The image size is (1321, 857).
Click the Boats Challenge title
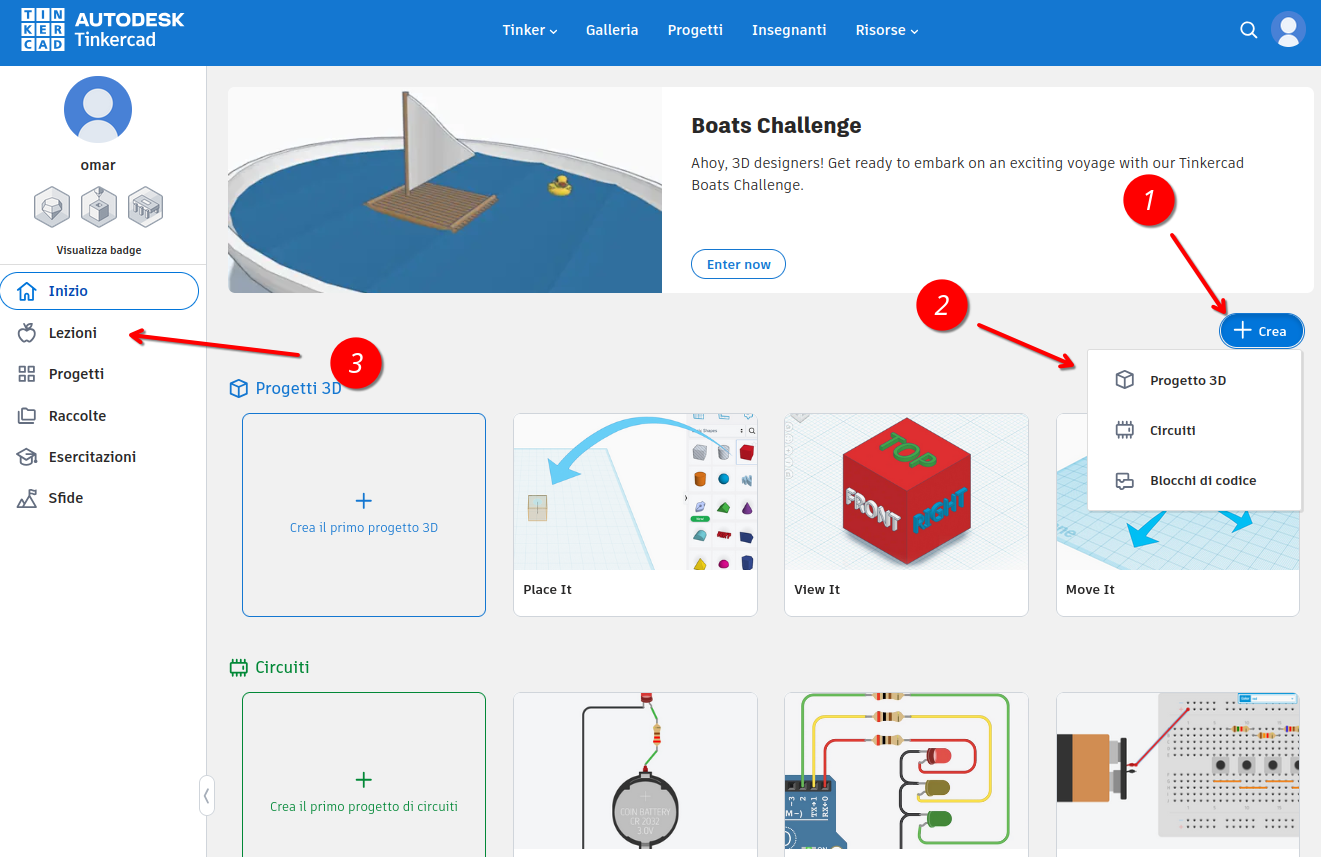click(x=776, y=126)
